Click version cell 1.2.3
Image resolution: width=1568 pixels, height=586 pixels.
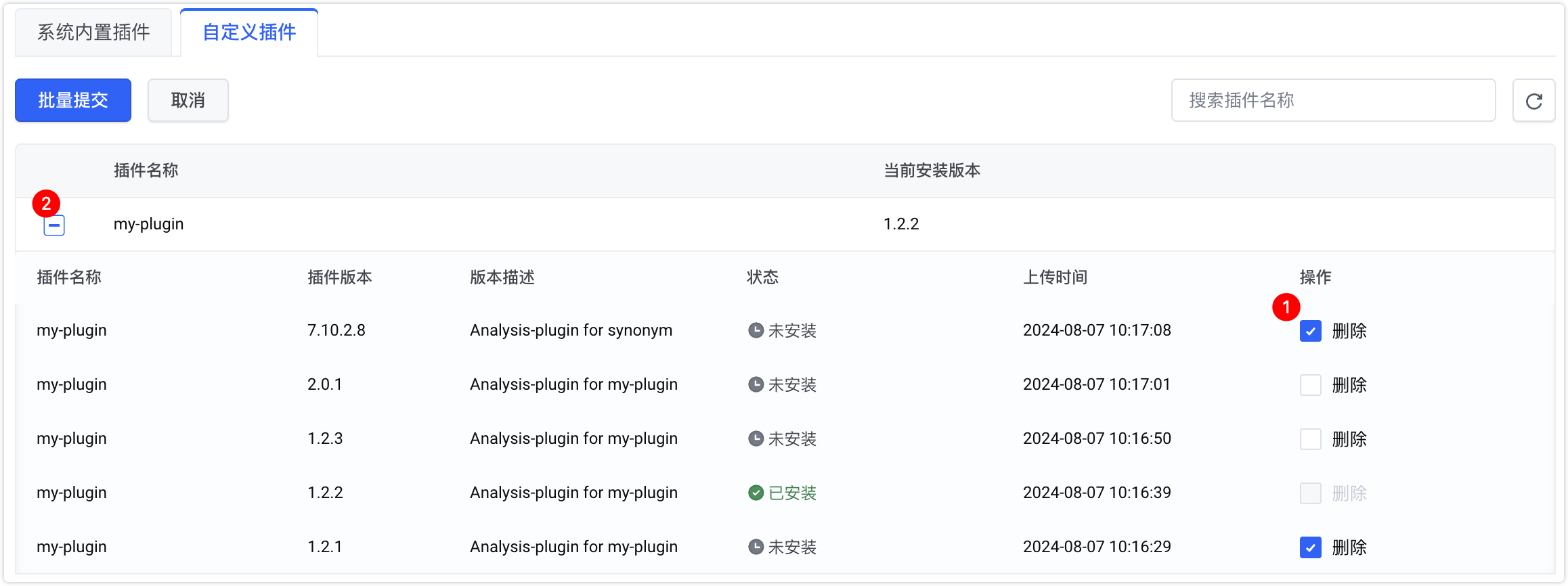tap(325, 438)
